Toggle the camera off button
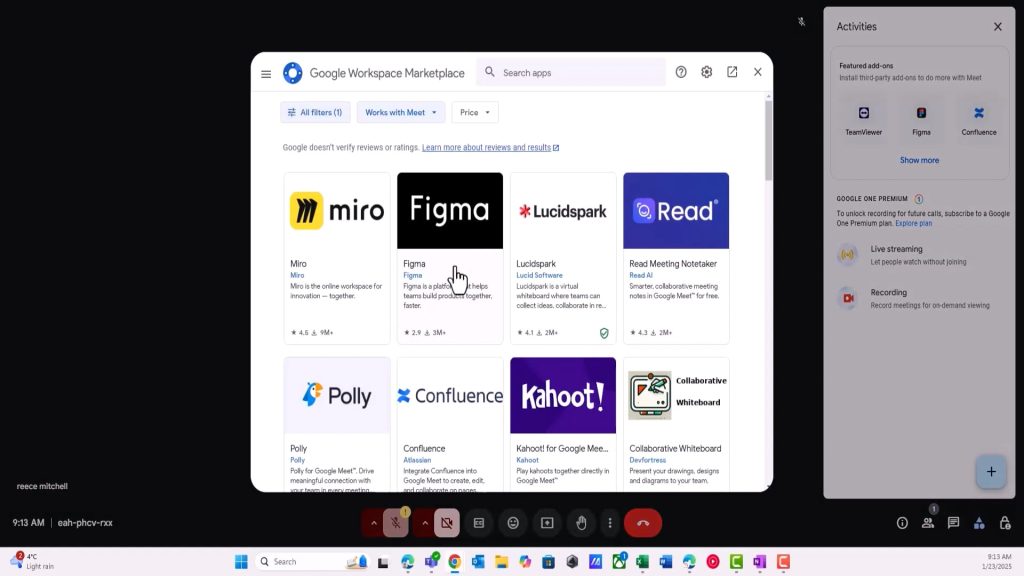Screen dimensions: 1024x576 point(447,523)
